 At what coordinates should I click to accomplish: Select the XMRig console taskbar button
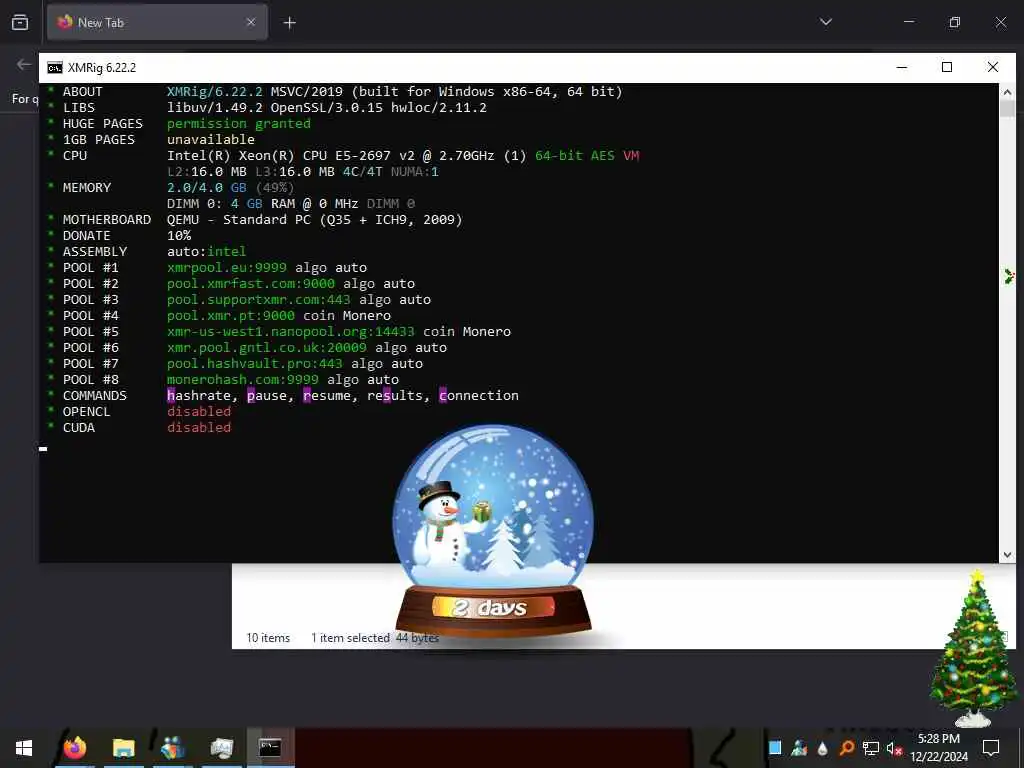point(270,747)
